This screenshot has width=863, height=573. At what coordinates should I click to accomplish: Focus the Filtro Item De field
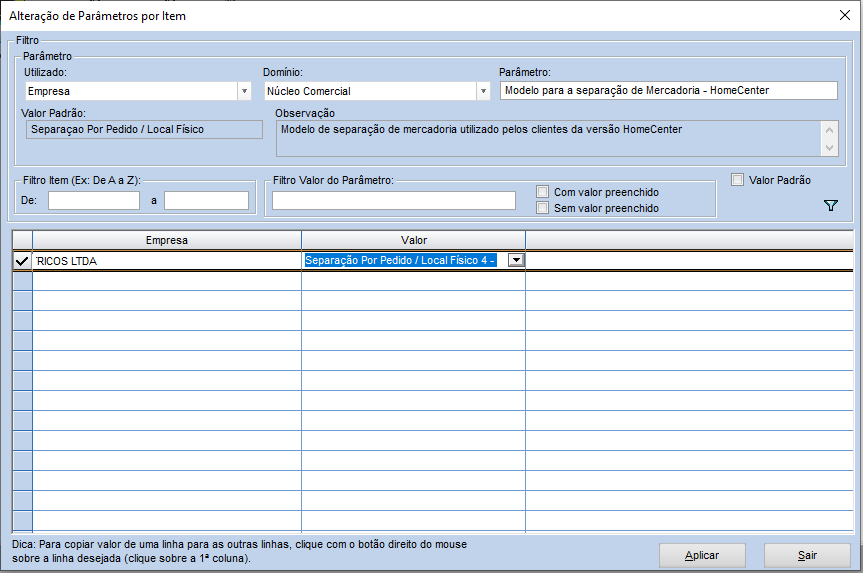click(x=94, y=200)
